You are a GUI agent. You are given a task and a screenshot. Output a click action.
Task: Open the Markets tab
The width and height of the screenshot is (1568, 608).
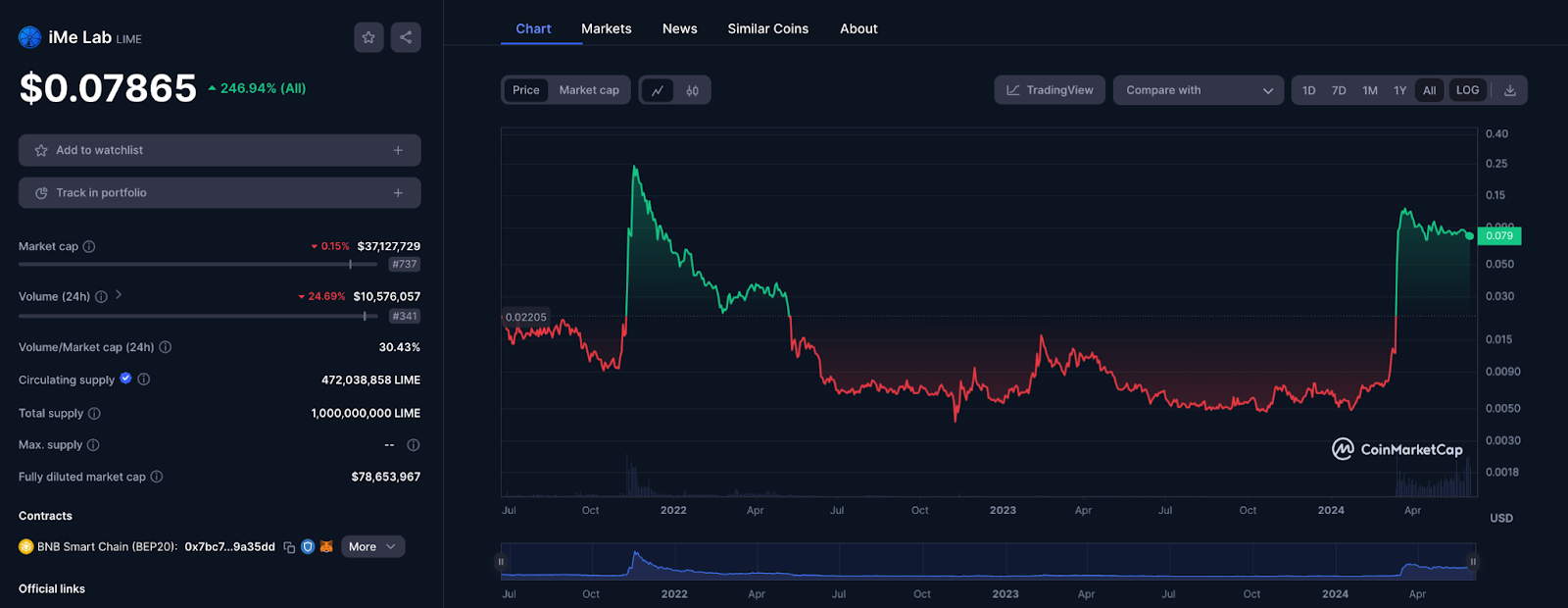(607, 28)
